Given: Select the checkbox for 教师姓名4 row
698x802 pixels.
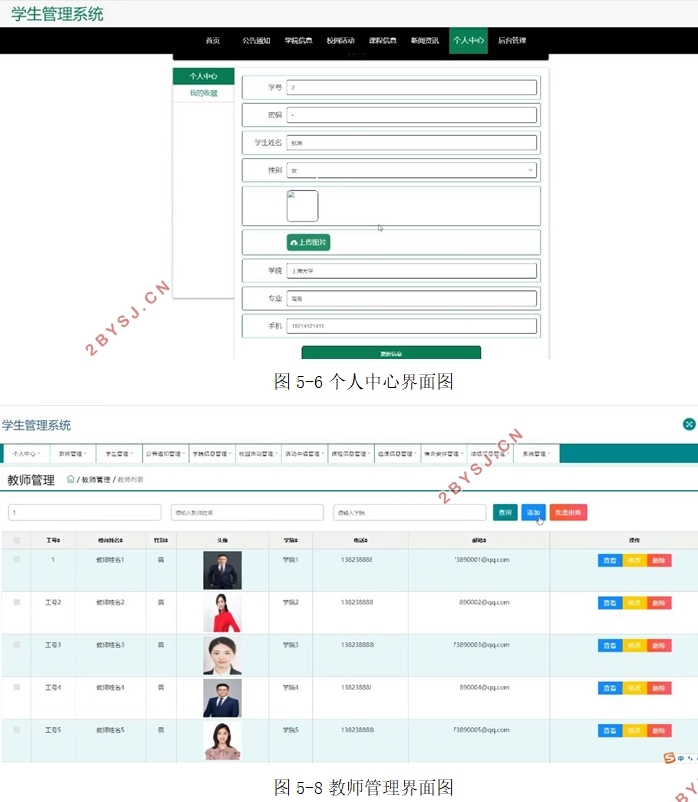Looking at the screenshot, I should [16, 687].
